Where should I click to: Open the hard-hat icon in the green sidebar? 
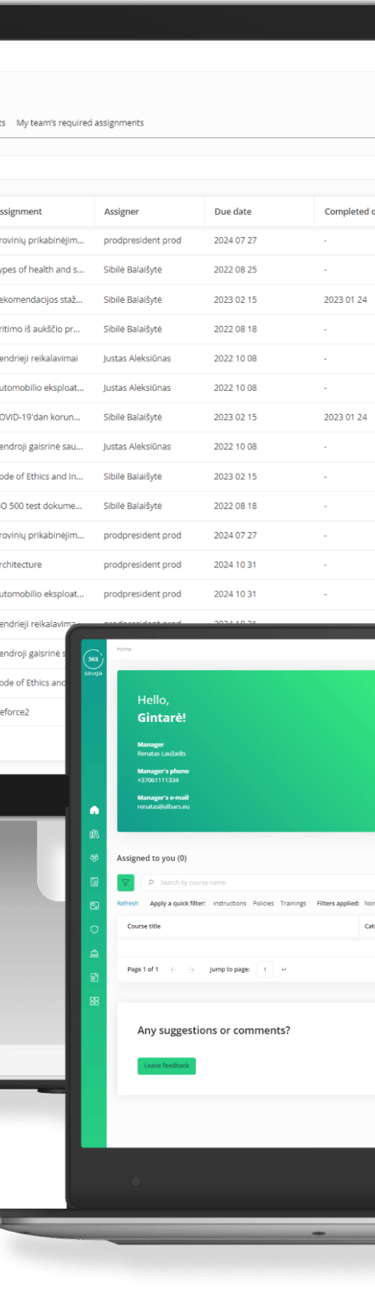point(94,953)
